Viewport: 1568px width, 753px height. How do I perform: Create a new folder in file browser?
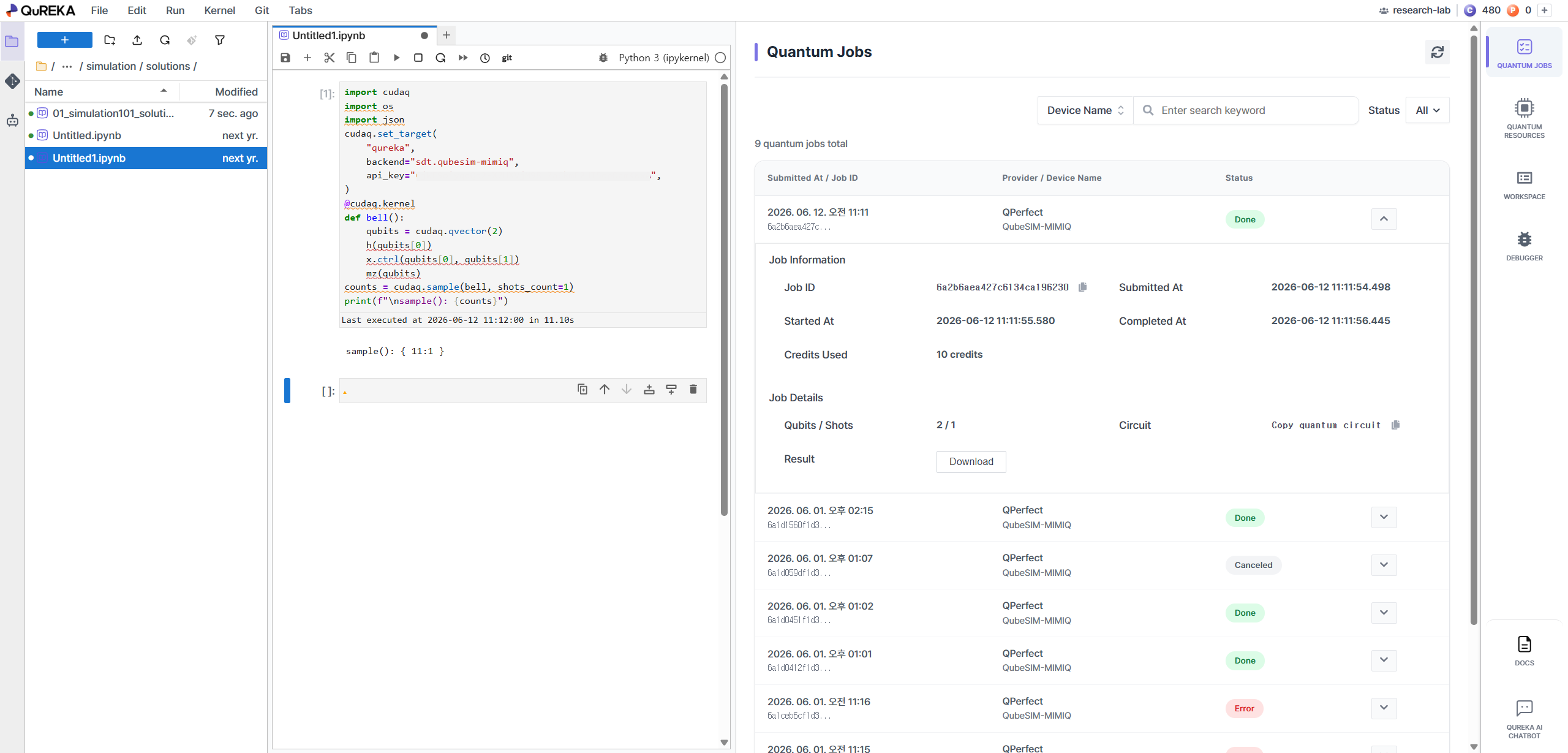110,40
